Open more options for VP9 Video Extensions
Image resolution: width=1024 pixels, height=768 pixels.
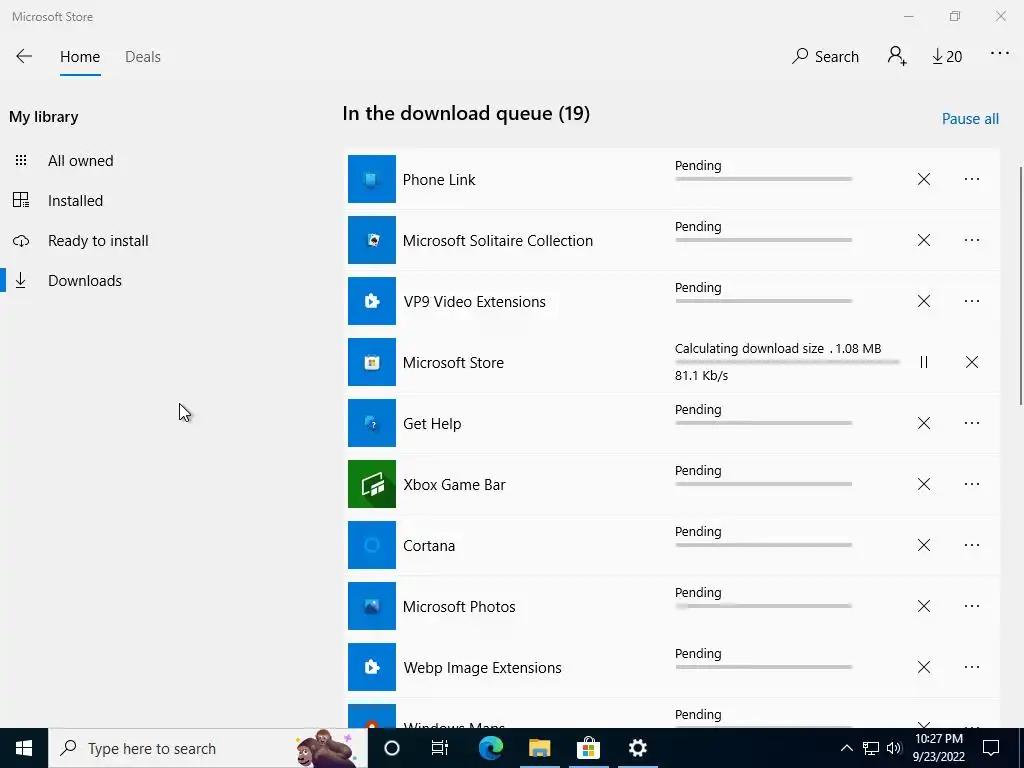coord(972,301)
